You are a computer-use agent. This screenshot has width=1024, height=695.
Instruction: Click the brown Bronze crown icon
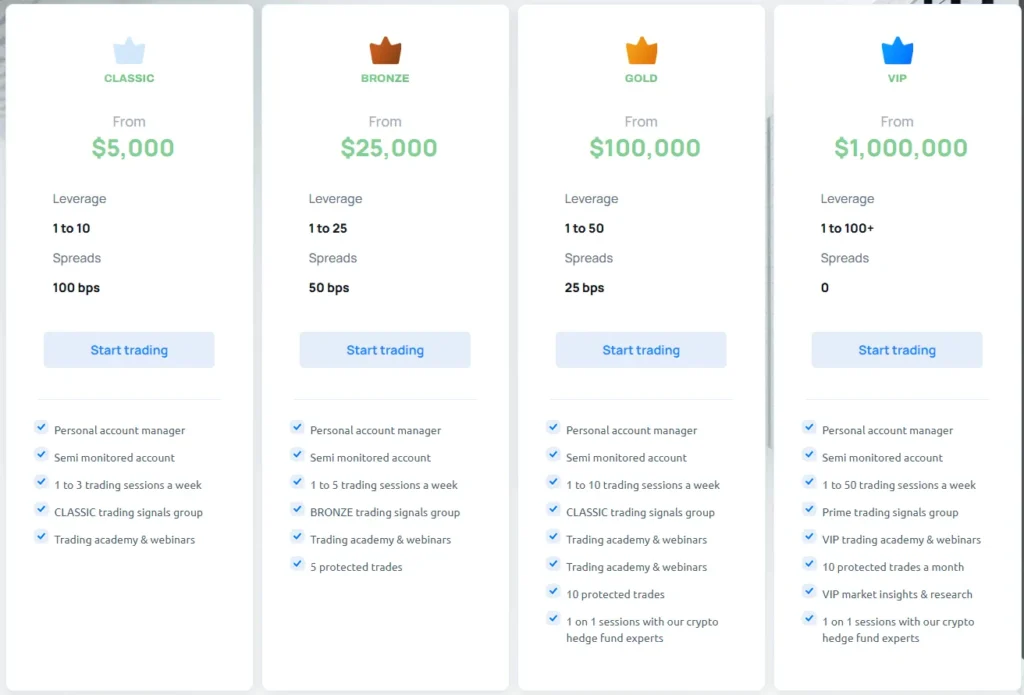click(x=385, y=51)
